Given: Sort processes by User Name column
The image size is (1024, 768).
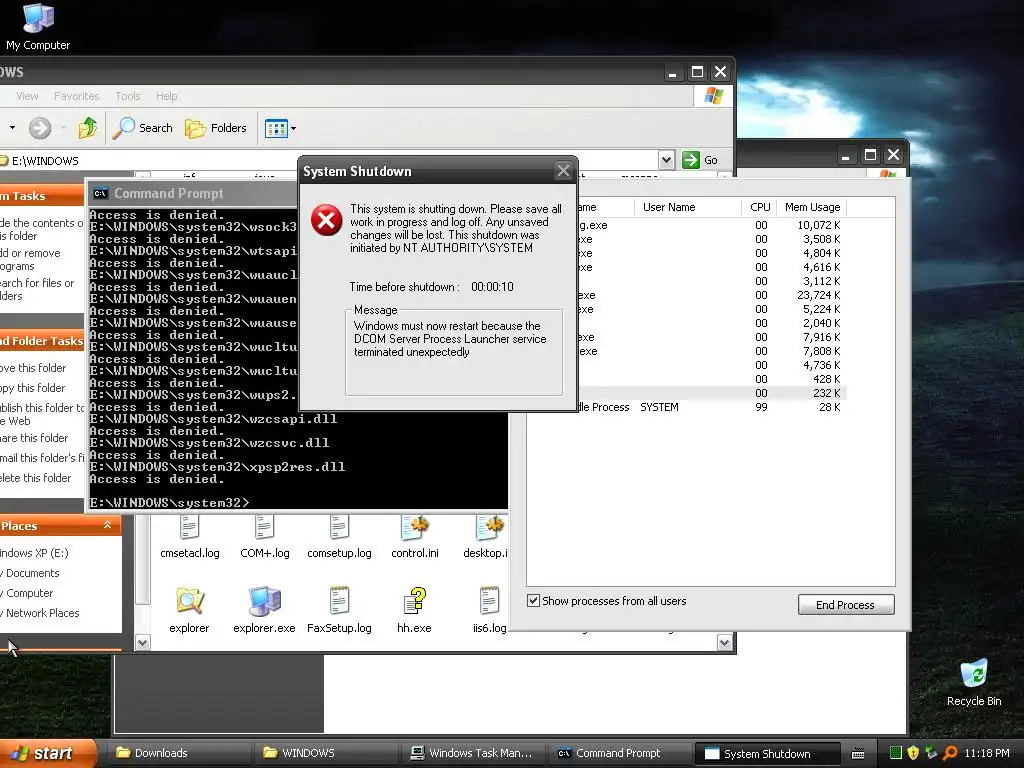Looking at the screenshot, I should pos(688,208).
